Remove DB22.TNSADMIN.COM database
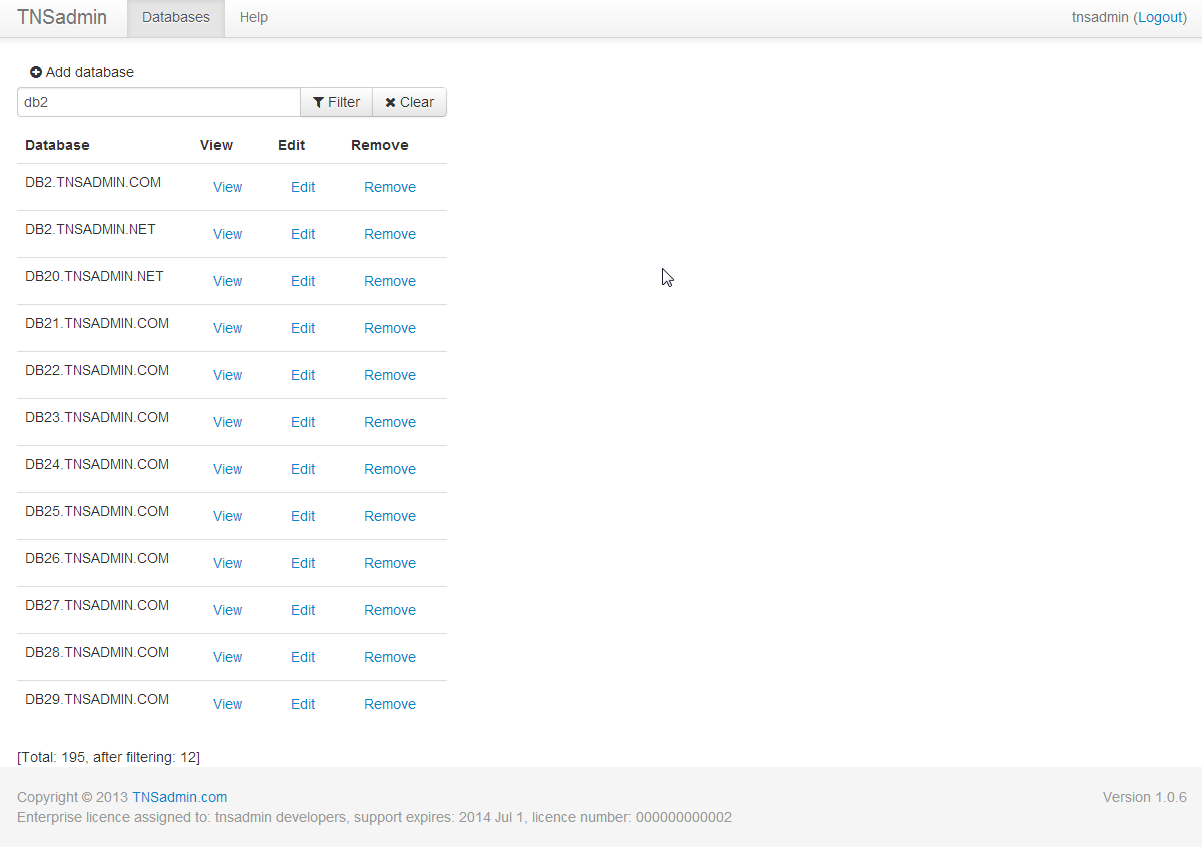 (390, 375)
